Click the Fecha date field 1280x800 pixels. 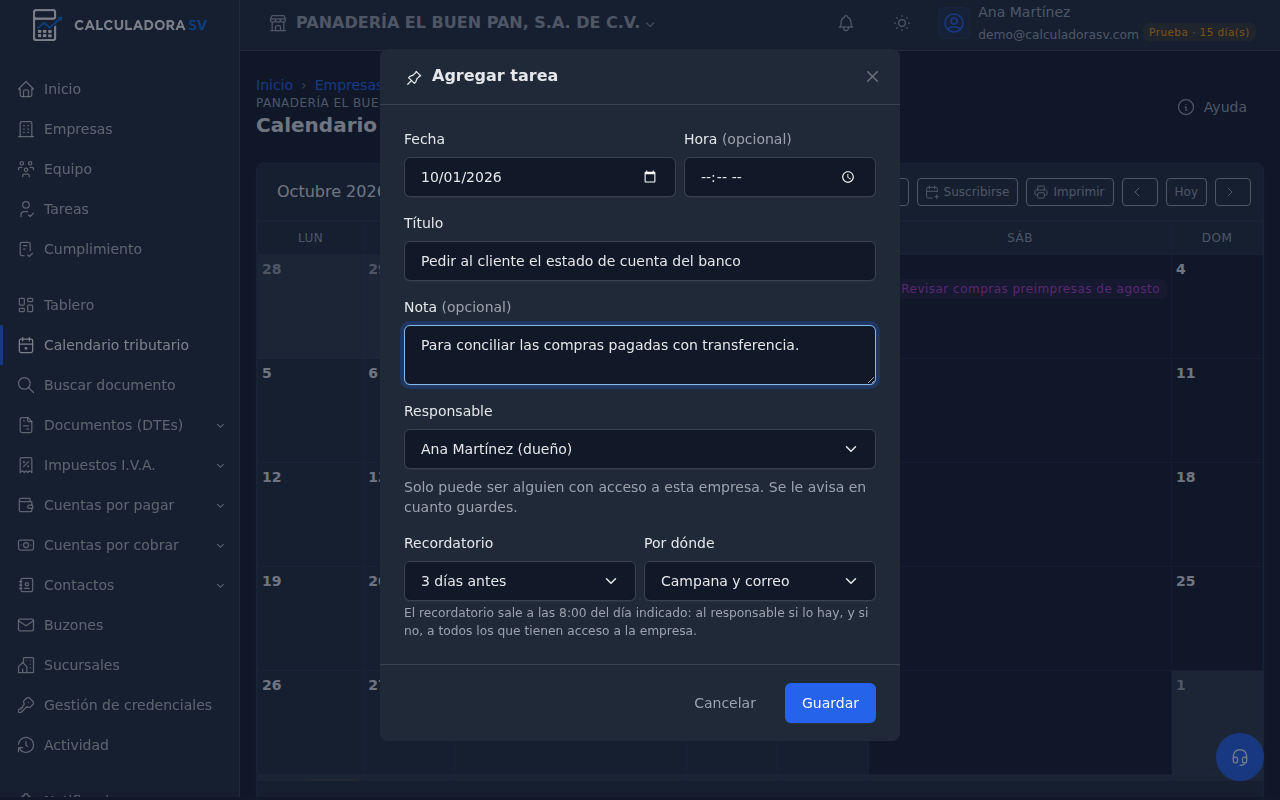(x=540, y=177)
